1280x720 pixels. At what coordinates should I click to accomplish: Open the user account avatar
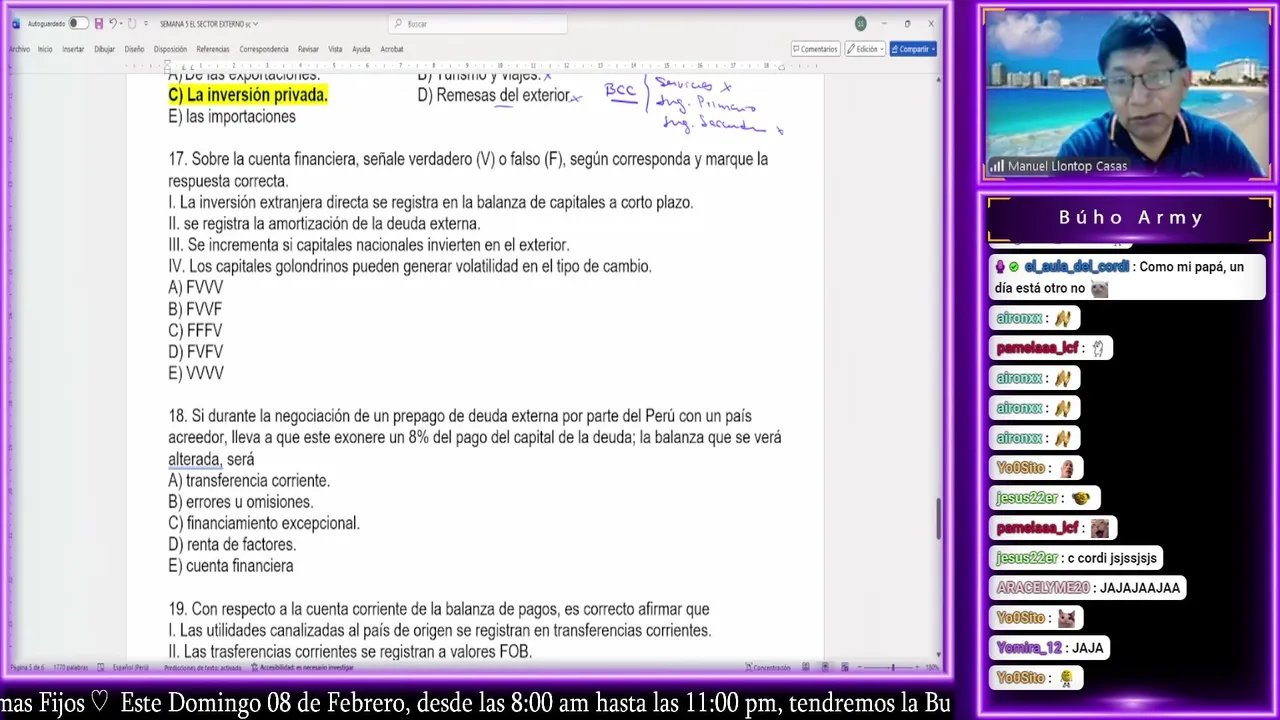pyautogui.click(x=860, y=23)
